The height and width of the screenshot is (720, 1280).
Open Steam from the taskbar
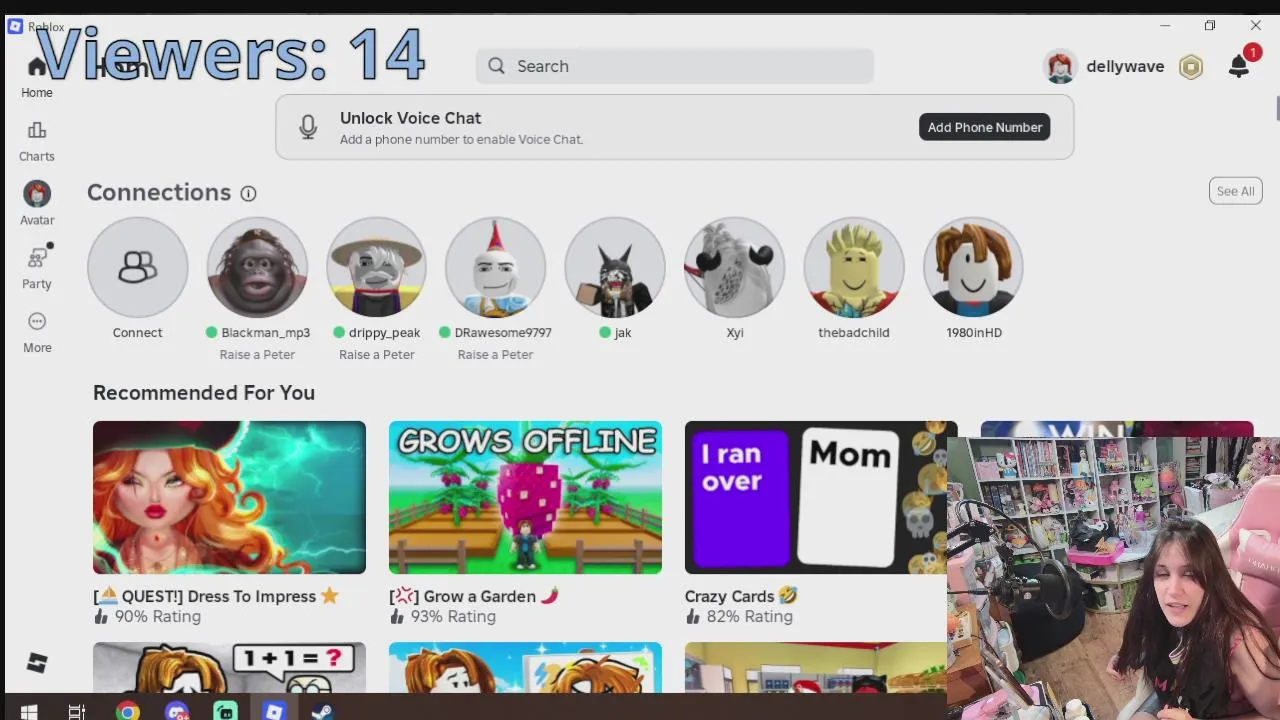(x=321, y=712)
